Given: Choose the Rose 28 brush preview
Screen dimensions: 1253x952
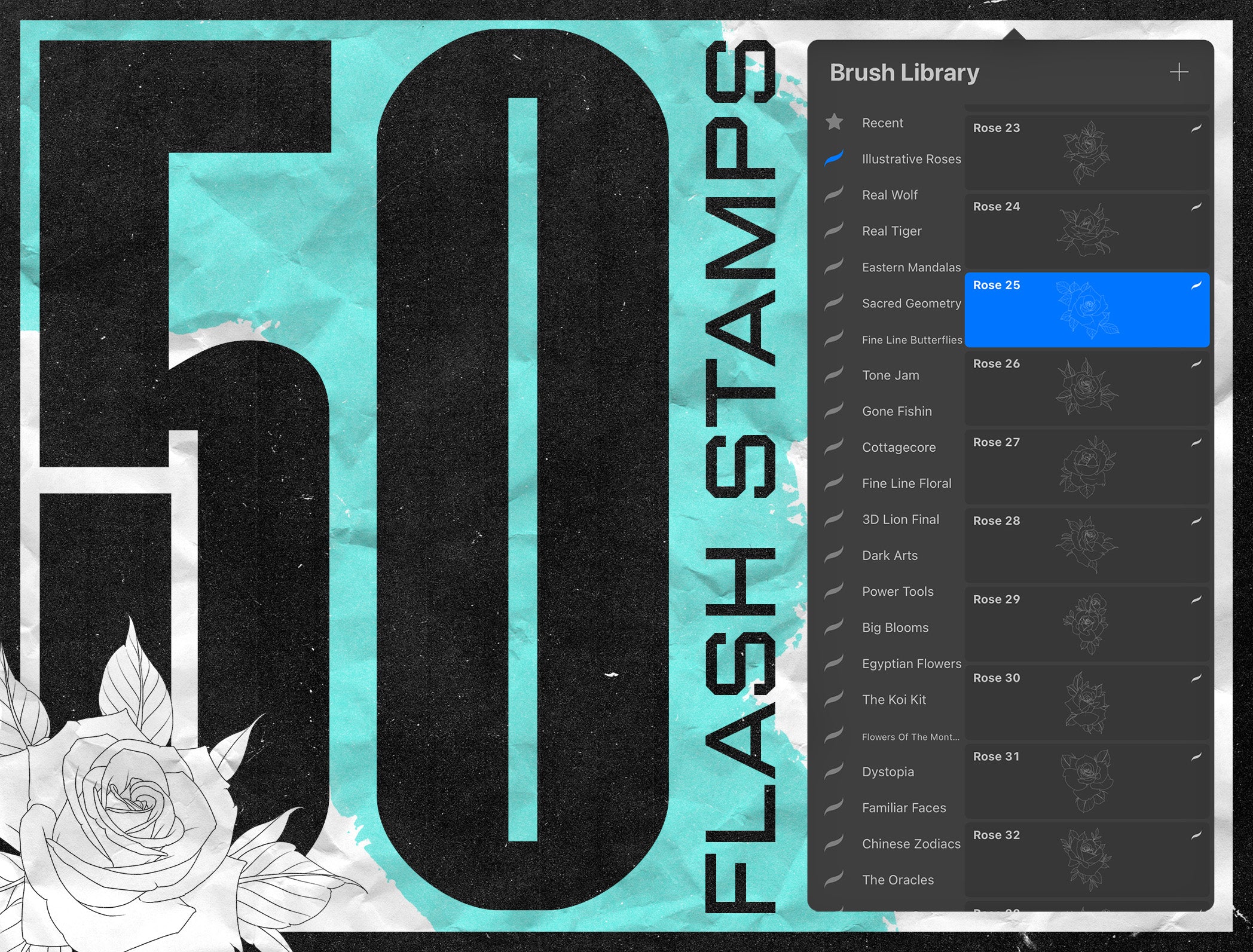Looking at the screenshot, I should tap(1087, 545).
